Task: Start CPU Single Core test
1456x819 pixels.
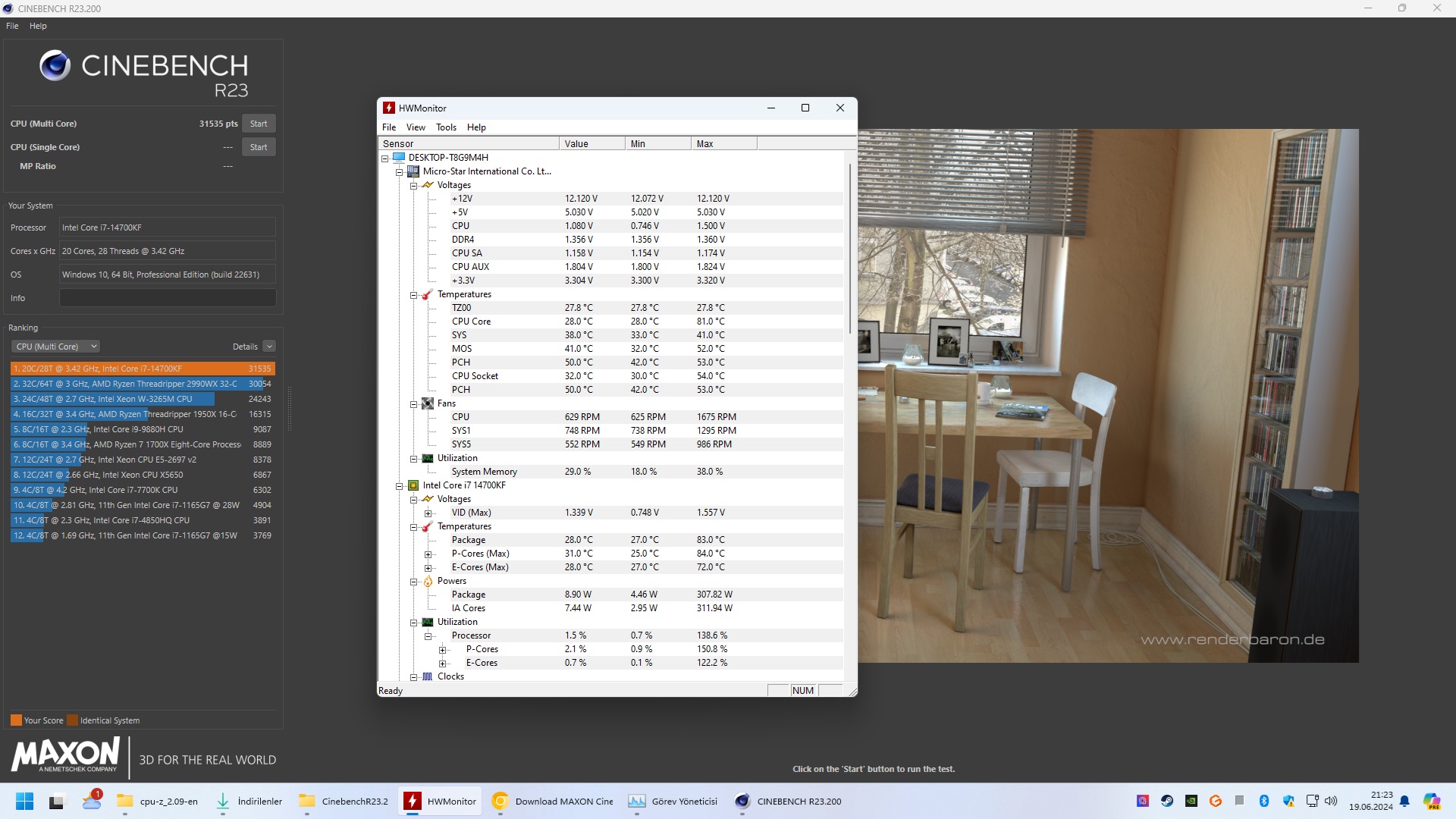Action: 259,147
